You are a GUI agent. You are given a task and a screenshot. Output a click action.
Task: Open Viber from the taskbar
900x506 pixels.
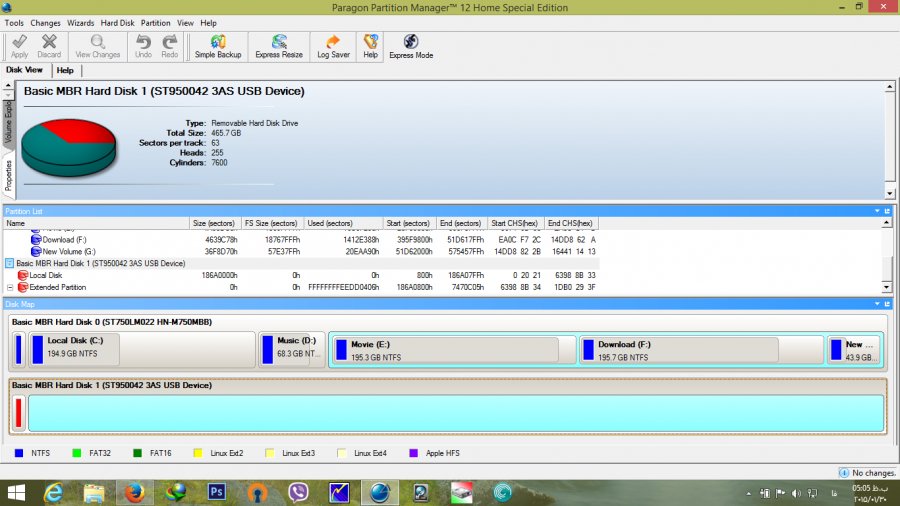click(298, 493)
